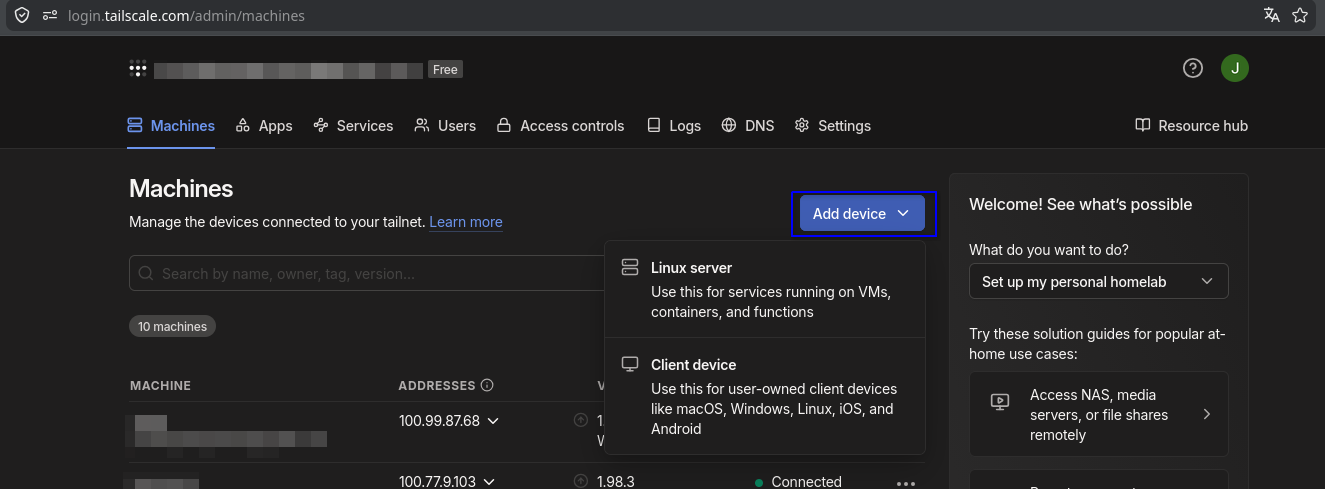
Task: Click the site permissions icon in address bar
Action: (x=50, y=15)
